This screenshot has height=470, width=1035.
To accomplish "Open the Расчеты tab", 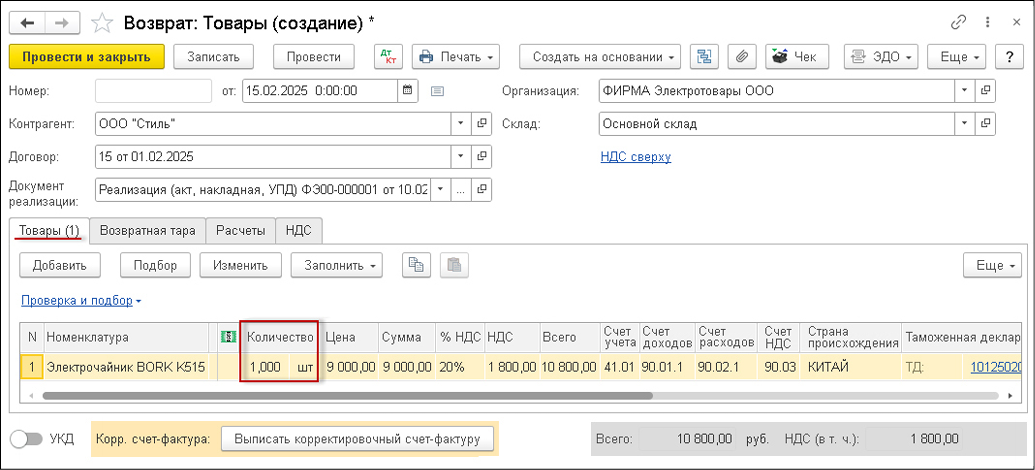I will click(240, 231).
